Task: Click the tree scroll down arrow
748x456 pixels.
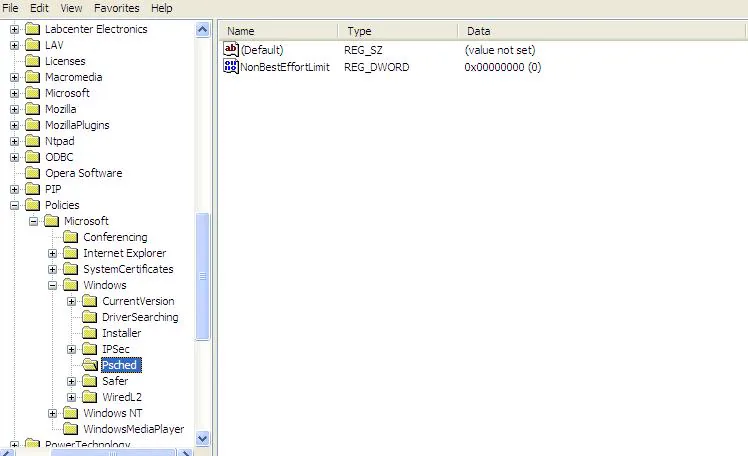Action: [202, 438]
